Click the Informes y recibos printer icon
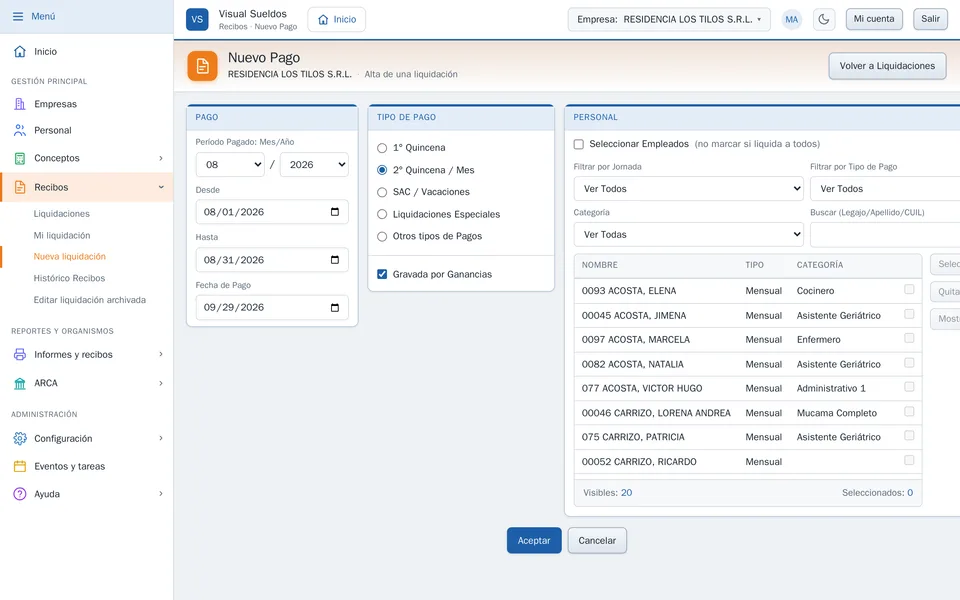Screen dimensions: 960x600 coord(20,354)
